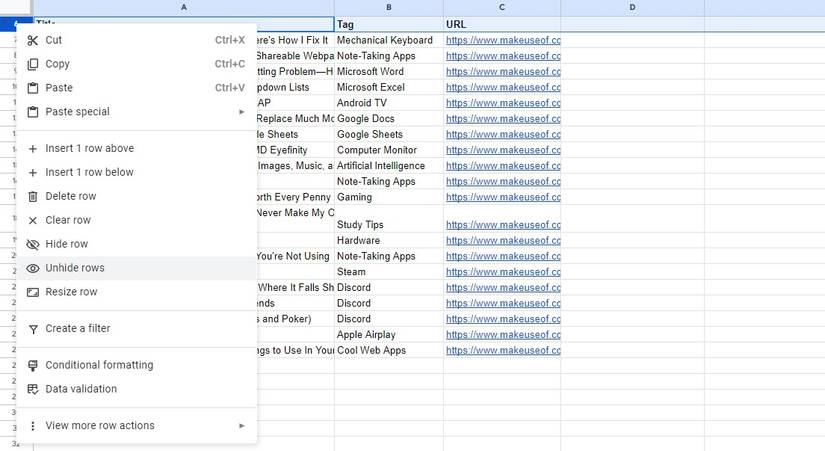Open URL link in Android TV row
825x451 pixels.
503,103
